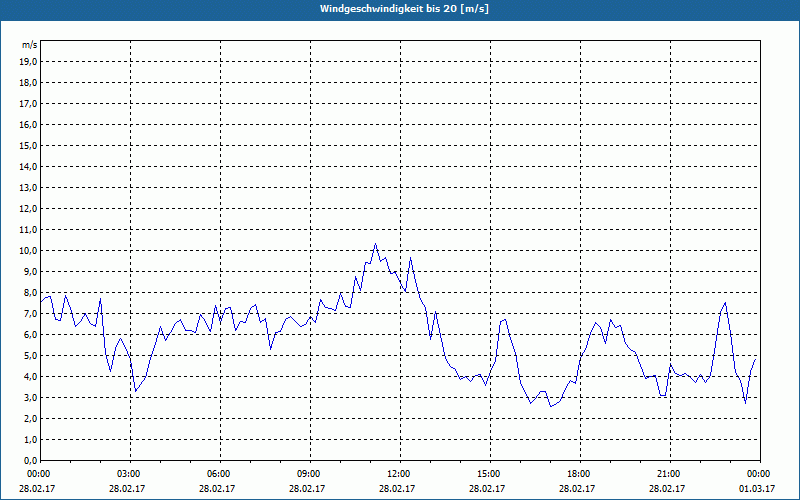
Task: Select the "9,0" y-axis label
Action: click(30, 271)
